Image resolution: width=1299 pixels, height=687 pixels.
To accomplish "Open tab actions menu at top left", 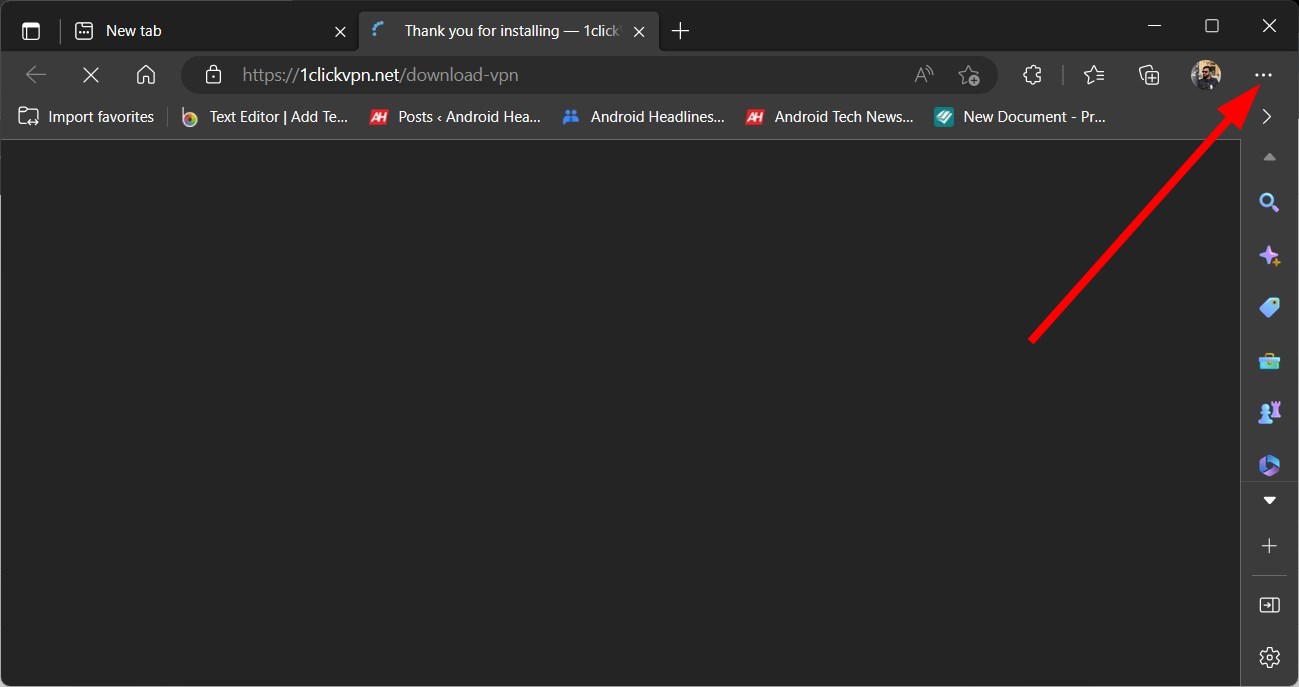I will point(31,29).
